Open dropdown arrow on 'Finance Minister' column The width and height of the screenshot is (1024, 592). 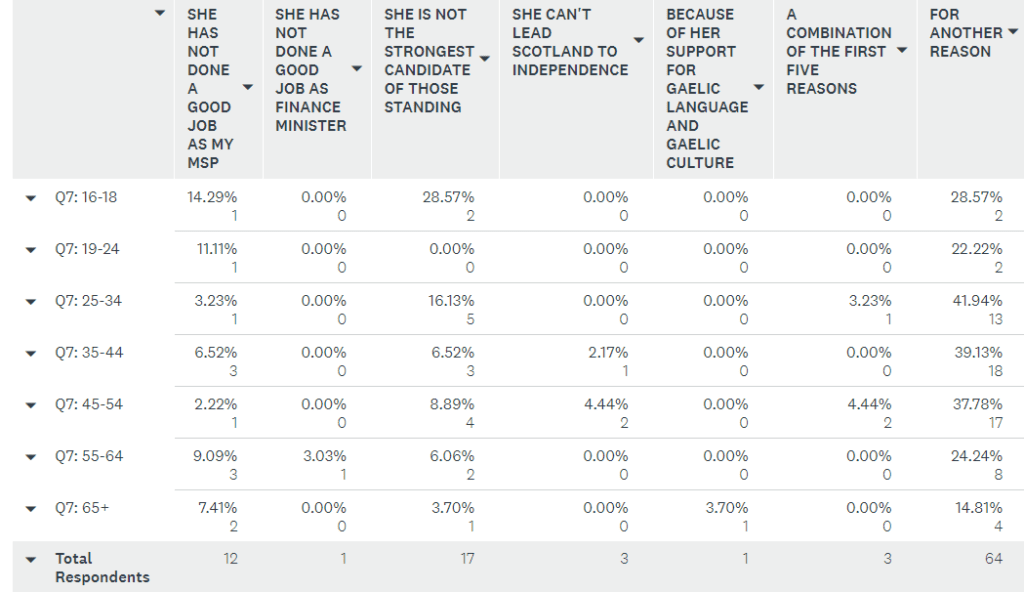pyautogui.click(x=357, y=69)
